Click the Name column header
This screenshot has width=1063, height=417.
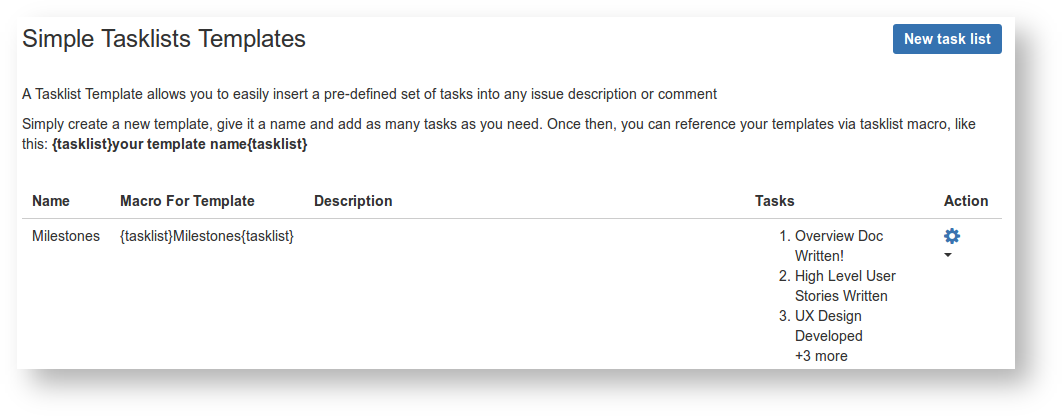tap(51, 201)
